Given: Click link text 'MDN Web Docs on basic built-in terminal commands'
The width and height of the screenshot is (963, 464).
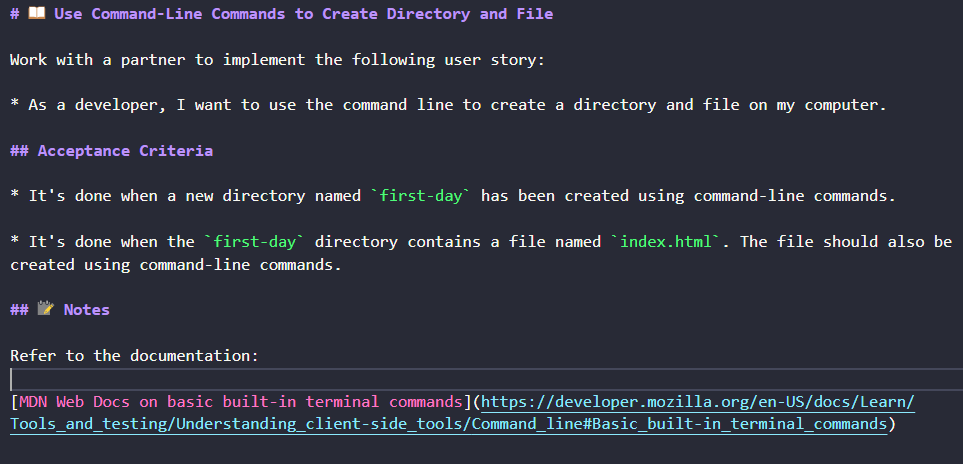Looking at the screenshot, I should click(241, 402).
